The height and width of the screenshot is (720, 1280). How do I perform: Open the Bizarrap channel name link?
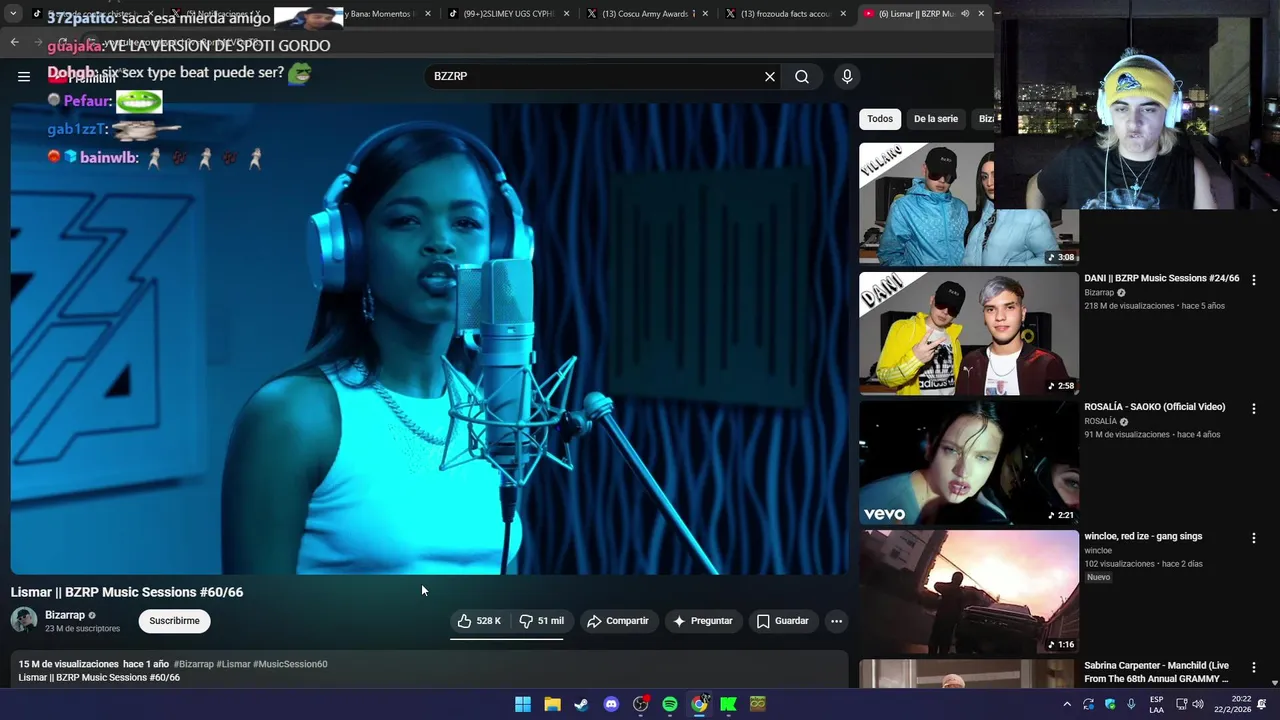point(65,615)
